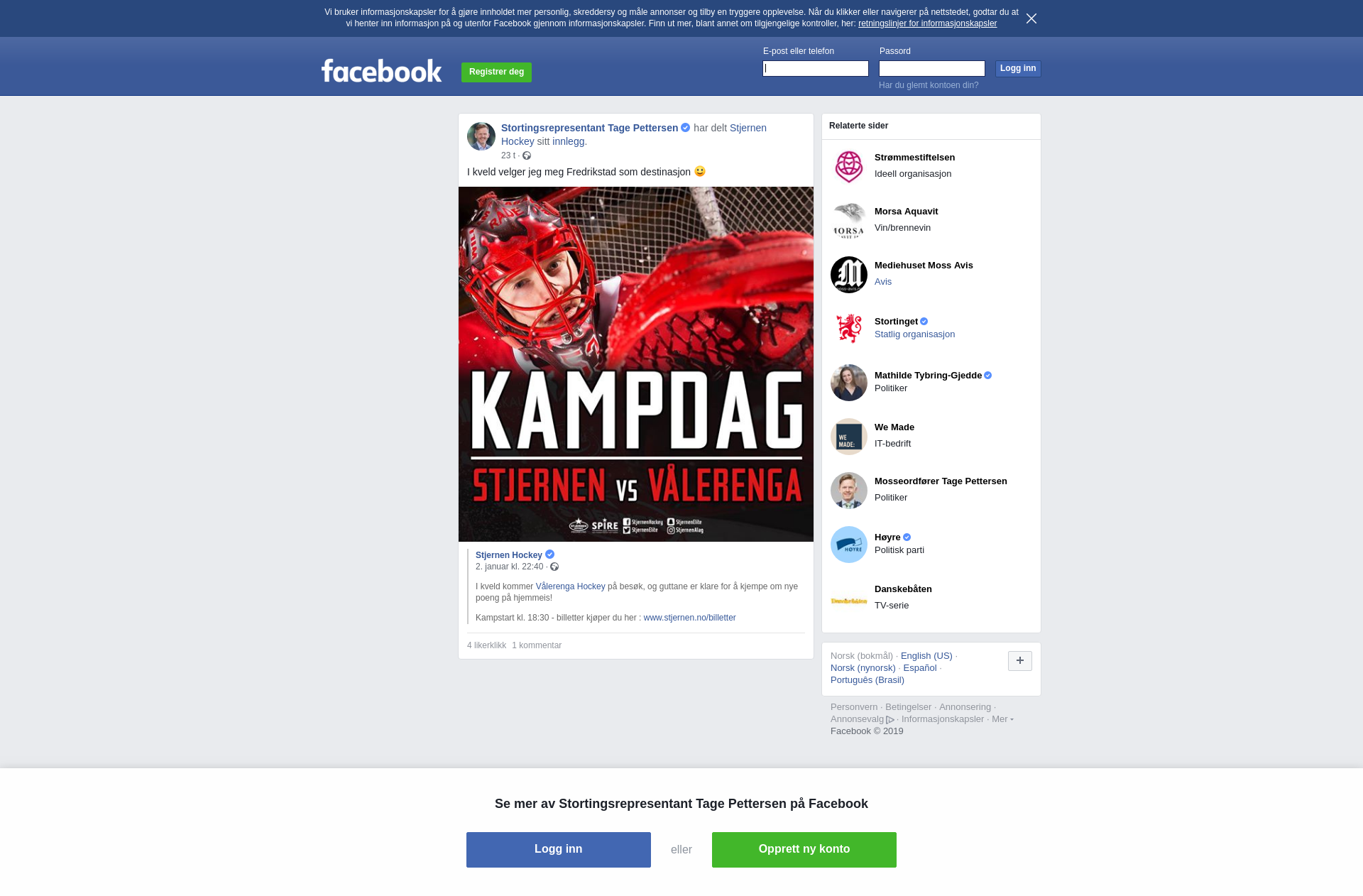Open Mathilde Tybring-Gjedde profile photo

tap(849, 383)
